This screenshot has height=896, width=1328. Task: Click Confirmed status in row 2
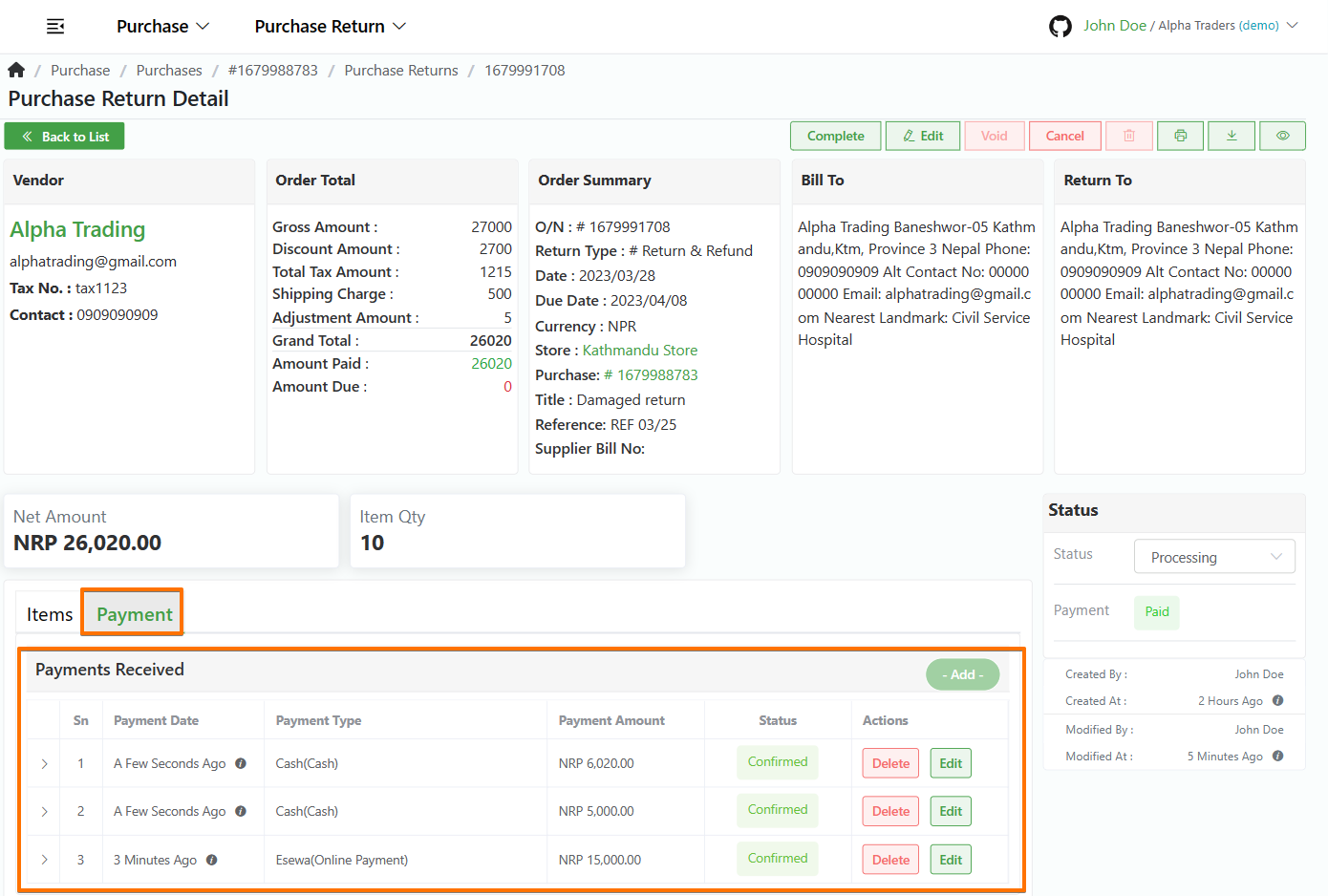tap(778, 810)
